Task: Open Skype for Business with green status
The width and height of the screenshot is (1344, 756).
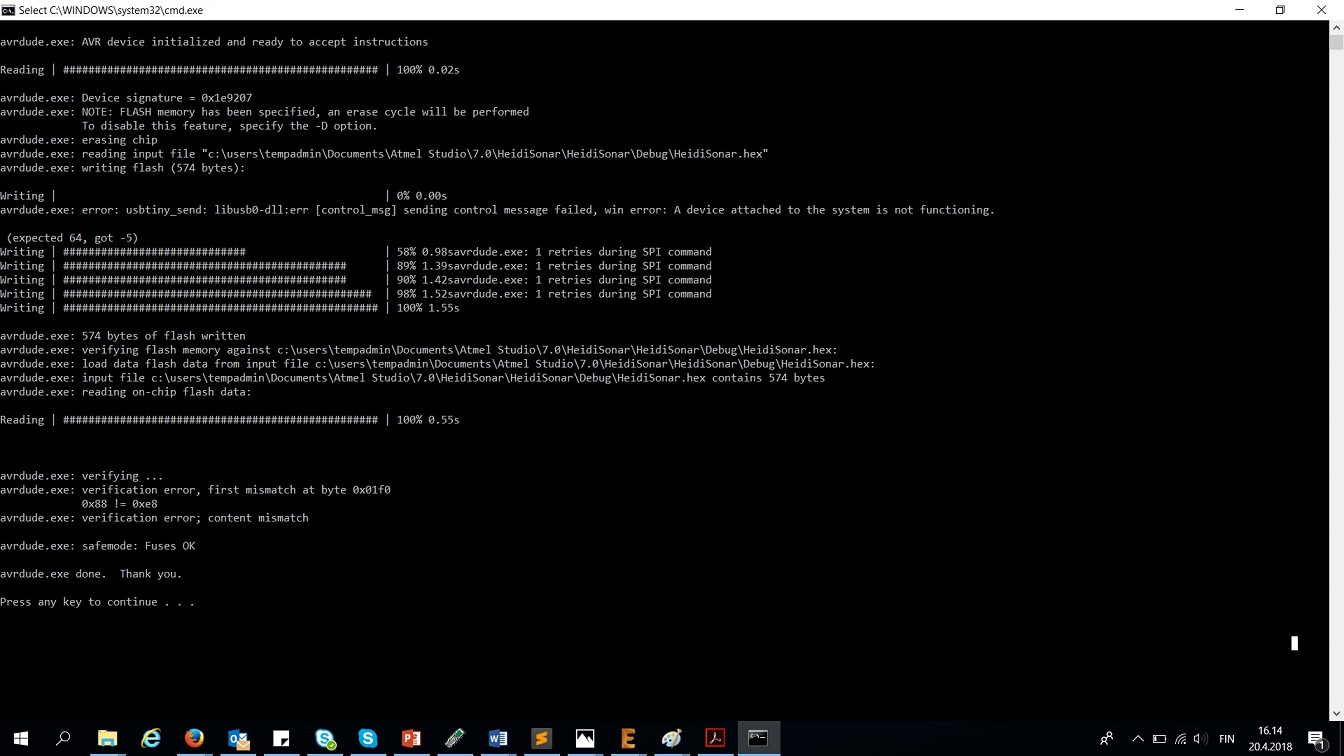Action: point(325,739)
